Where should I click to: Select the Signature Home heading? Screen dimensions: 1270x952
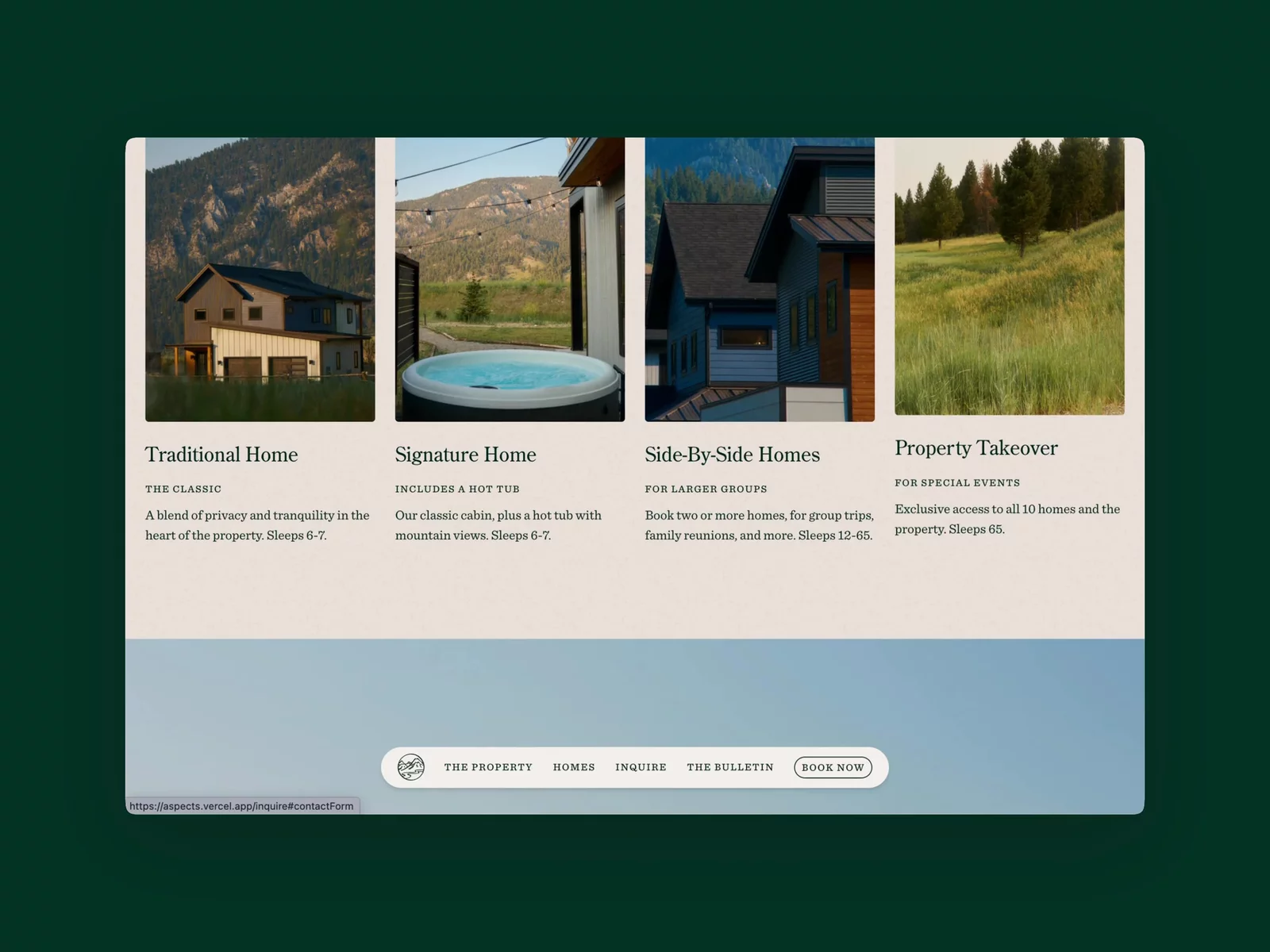[x=466, y=455]
